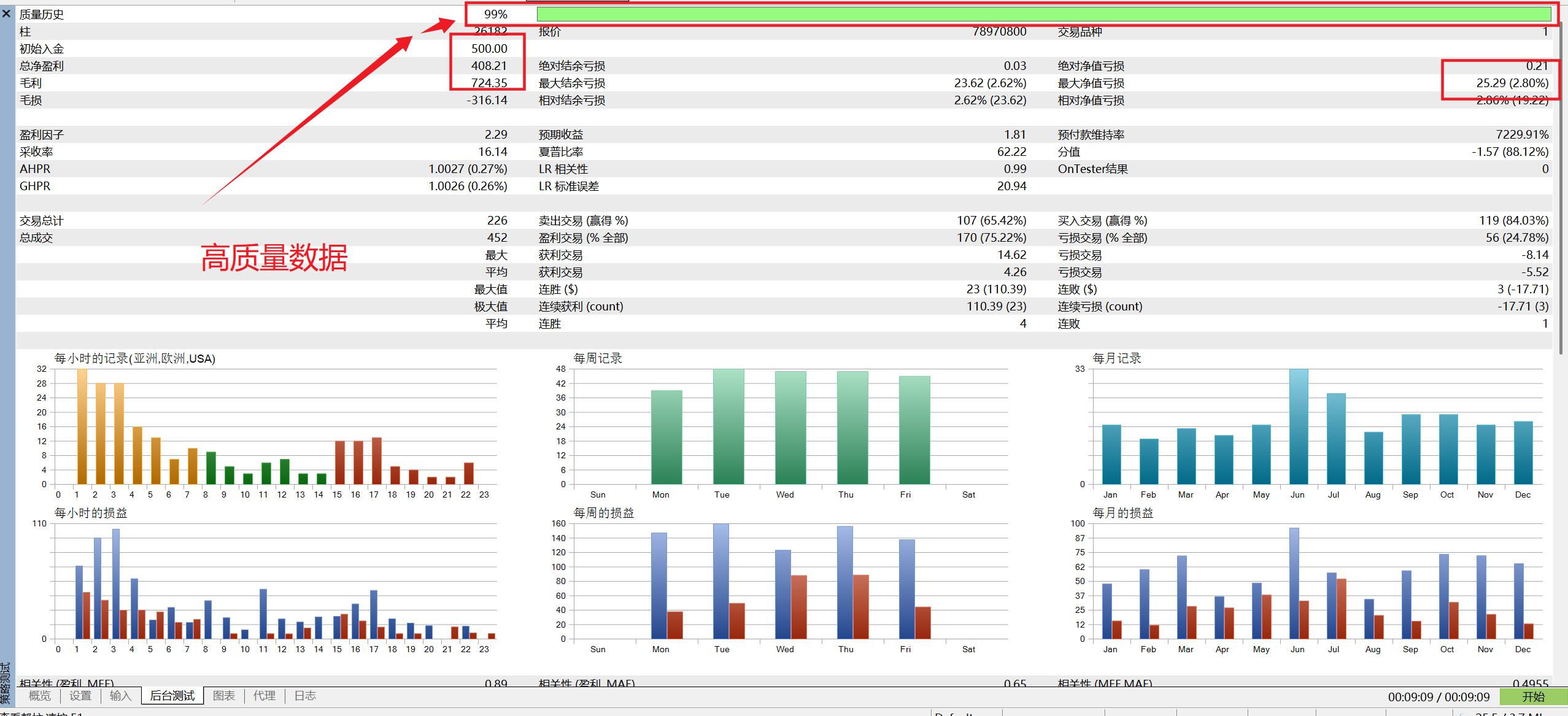The image size is (1568, 716).
Task: Switch to the 概览 tab
Action: 40,696
